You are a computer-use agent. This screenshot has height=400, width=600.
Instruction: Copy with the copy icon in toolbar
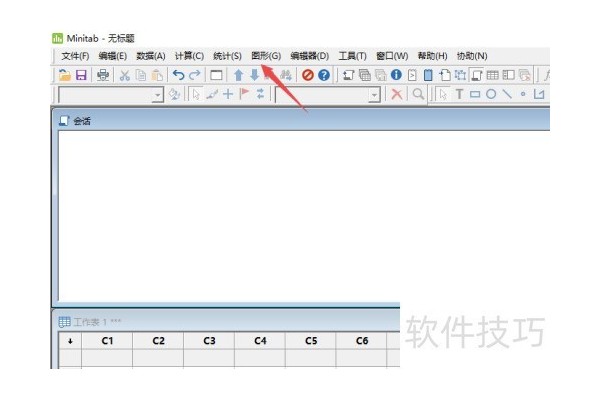141,75
